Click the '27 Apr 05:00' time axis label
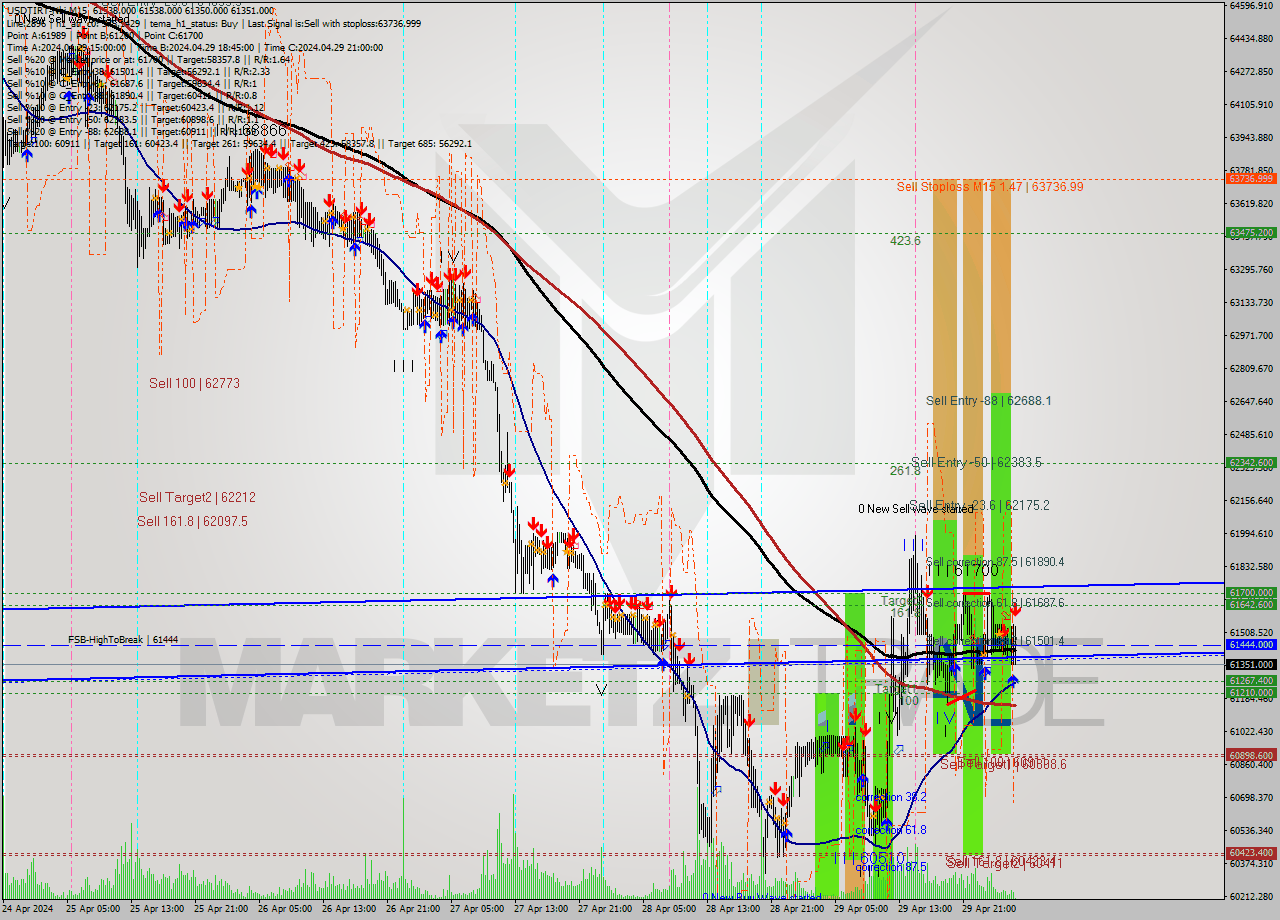The width and height of the screenshot is (1280, 920). tap(477, 909)
